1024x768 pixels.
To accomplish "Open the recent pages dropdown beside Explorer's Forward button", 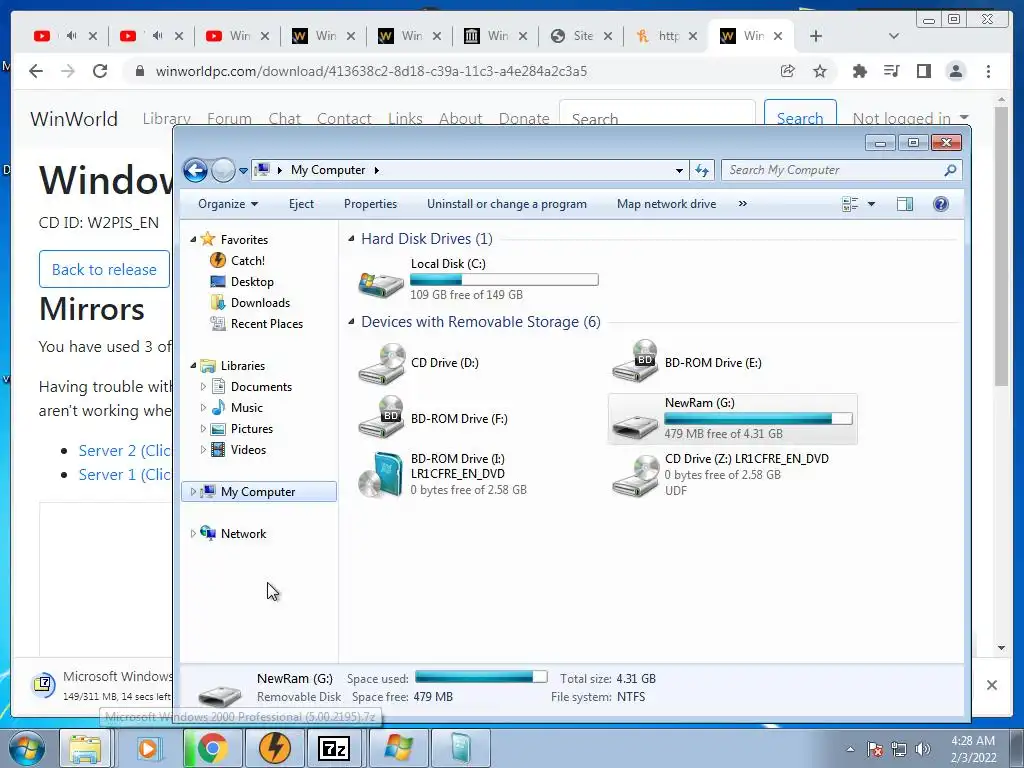I will pos(243,170).
